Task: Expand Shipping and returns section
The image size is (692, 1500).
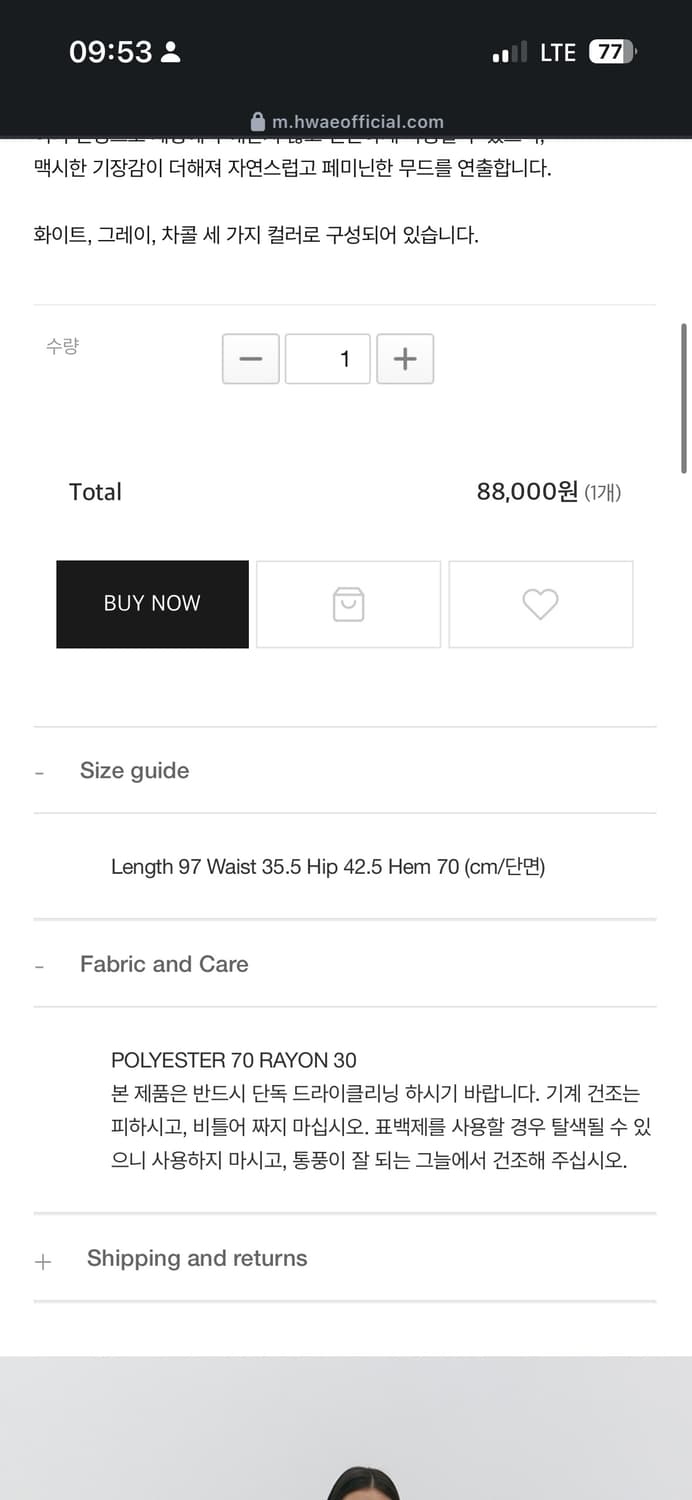Action: tap(197, 1258)
